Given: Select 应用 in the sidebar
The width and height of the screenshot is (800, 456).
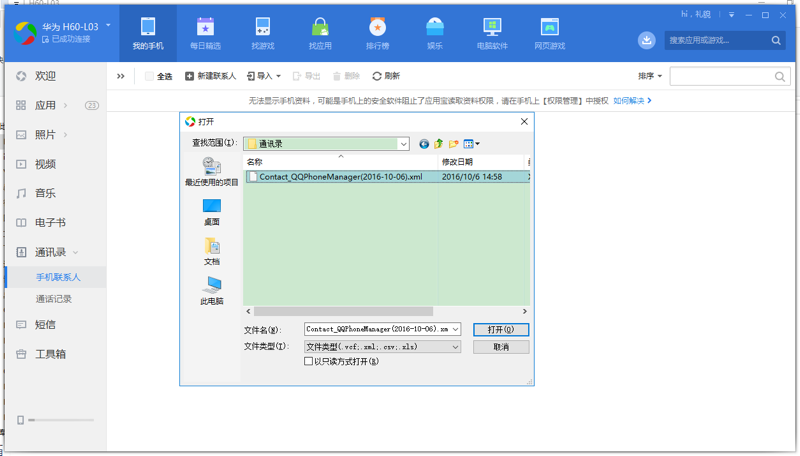Looking at the screenshot, I should 45,105.
